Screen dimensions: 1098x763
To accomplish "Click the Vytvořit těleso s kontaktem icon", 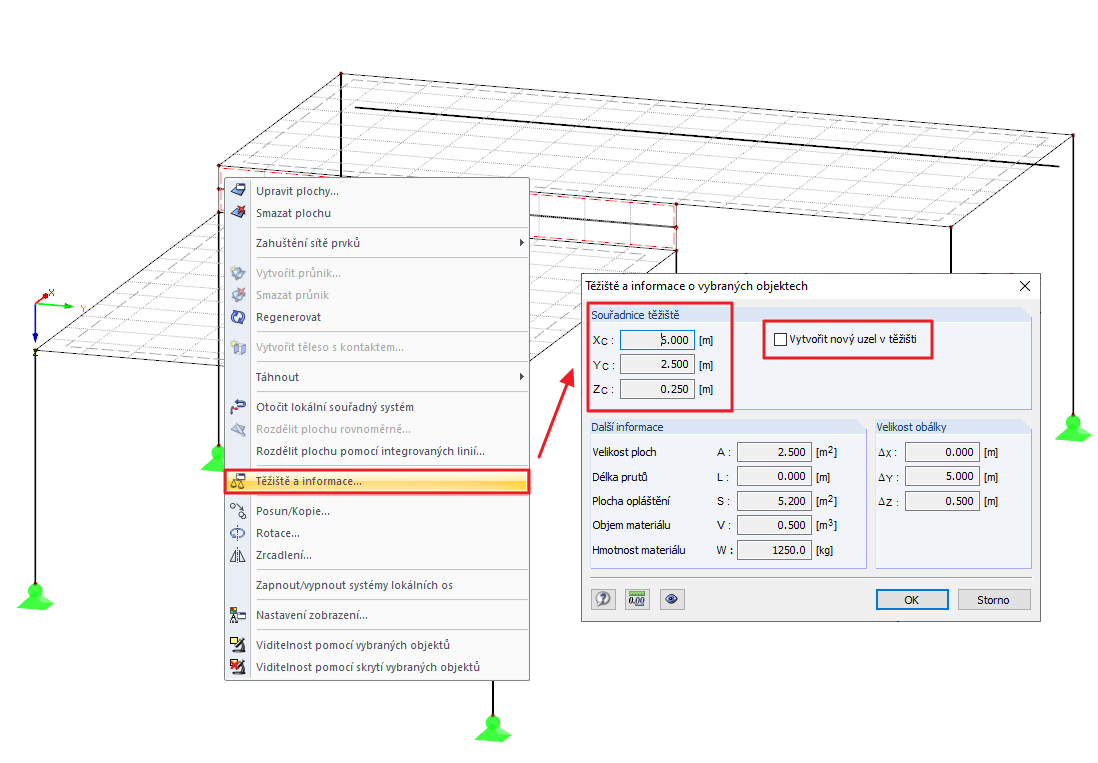I will coord(238,347).
